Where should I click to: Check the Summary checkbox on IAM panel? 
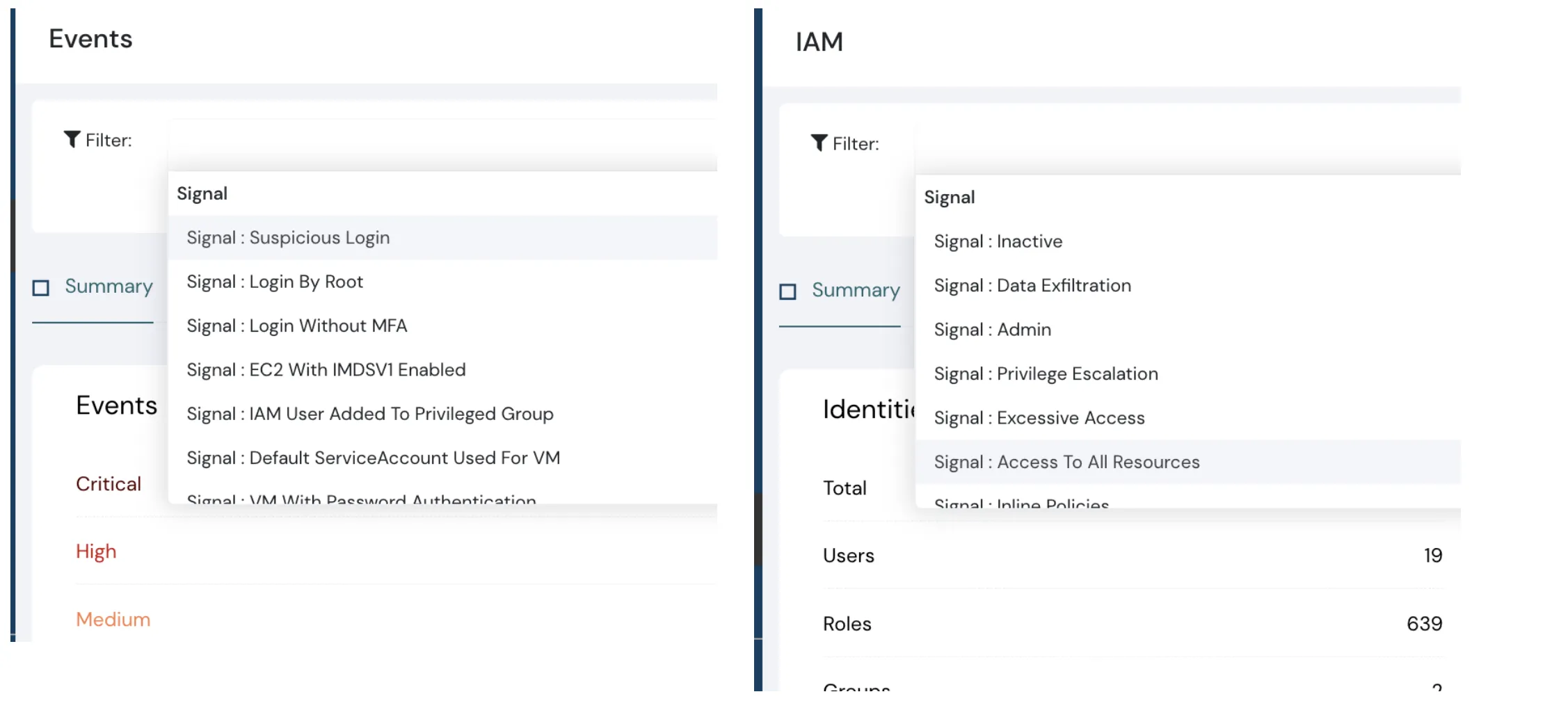click(x=787, y=291)
